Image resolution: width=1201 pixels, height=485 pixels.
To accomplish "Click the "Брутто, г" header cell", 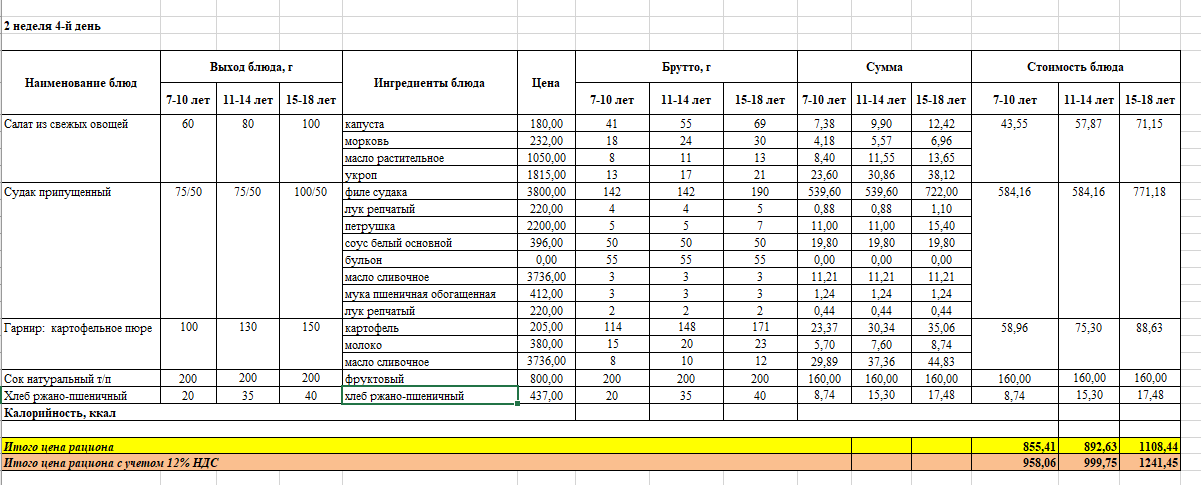I will click(686, 67).
